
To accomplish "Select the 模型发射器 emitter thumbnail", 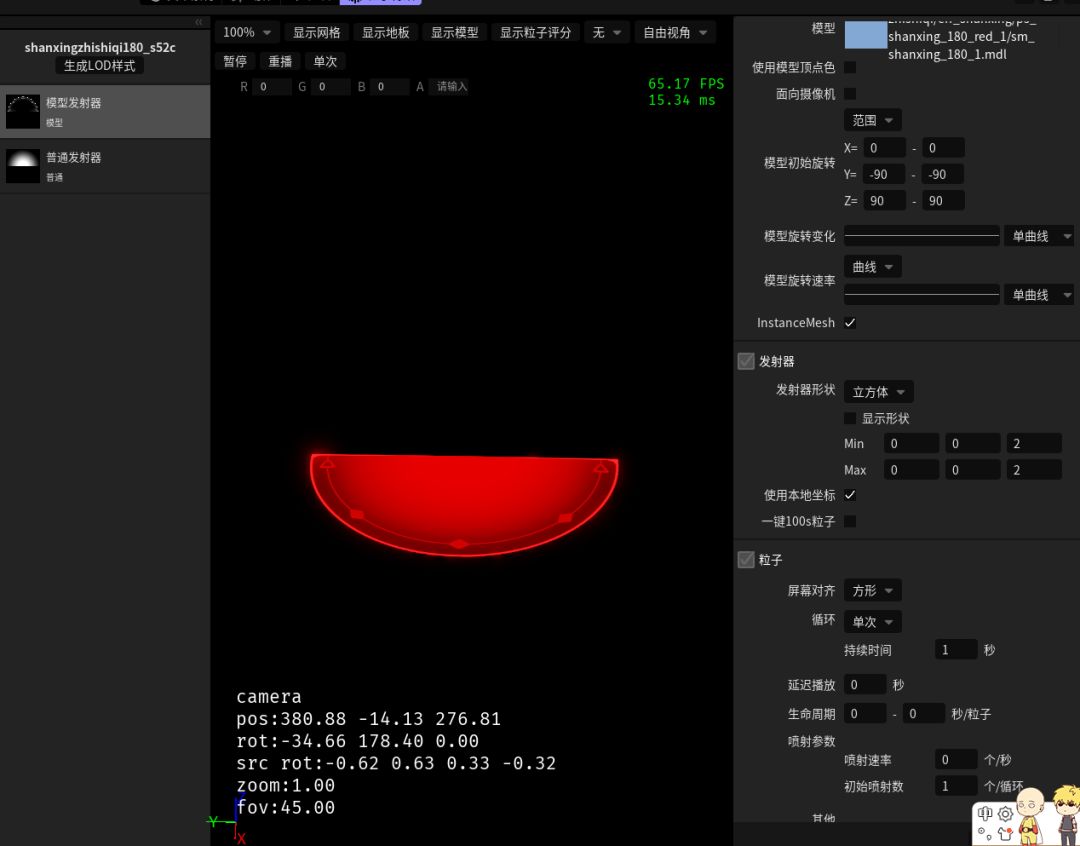I will click(23, 111).
